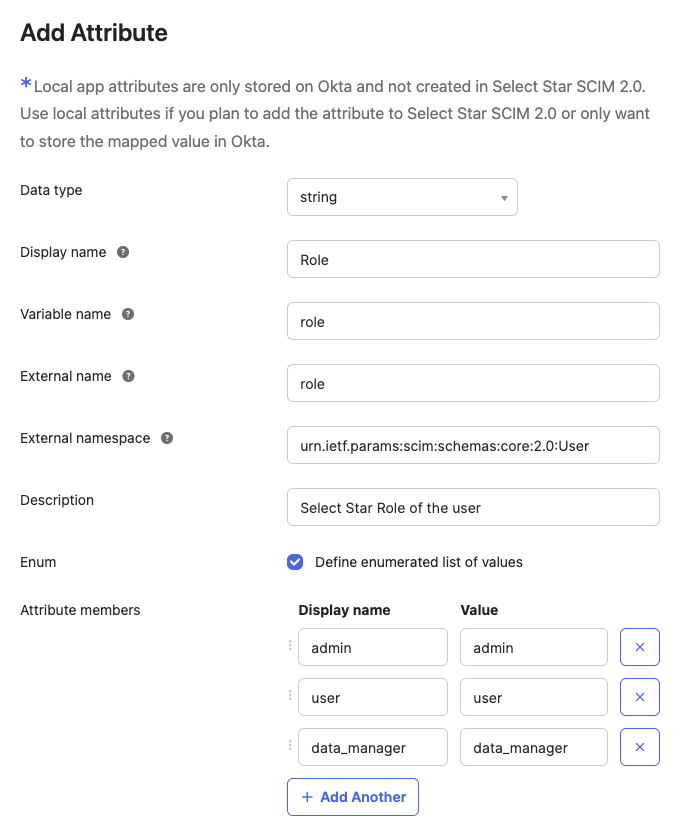Image resolution: width=676 pixels, height=833 pixels.
Task: Click the Description text field
Action: click(473, 507)
